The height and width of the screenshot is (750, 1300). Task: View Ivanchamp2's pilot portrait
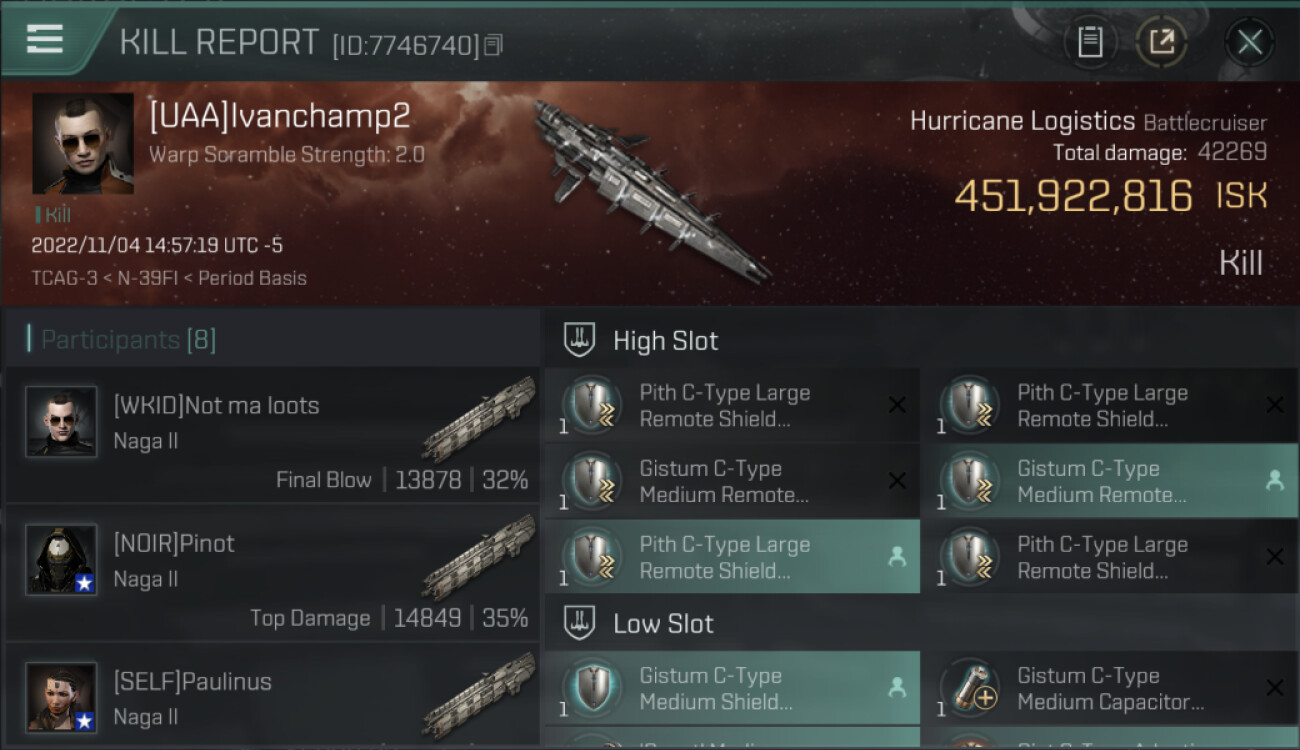point(83,143)
